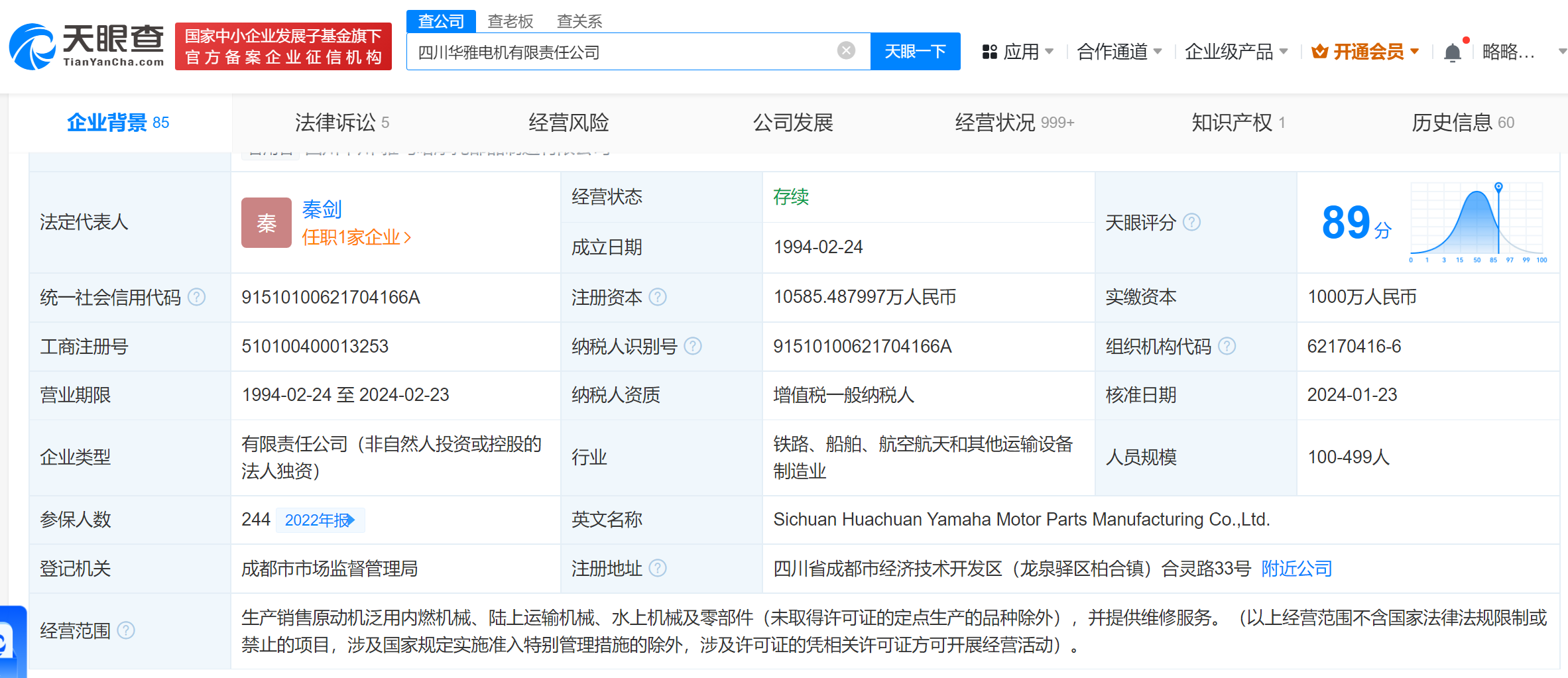
Task: Expand the 合作通道 dropdown
Action: click(1119, 52)
